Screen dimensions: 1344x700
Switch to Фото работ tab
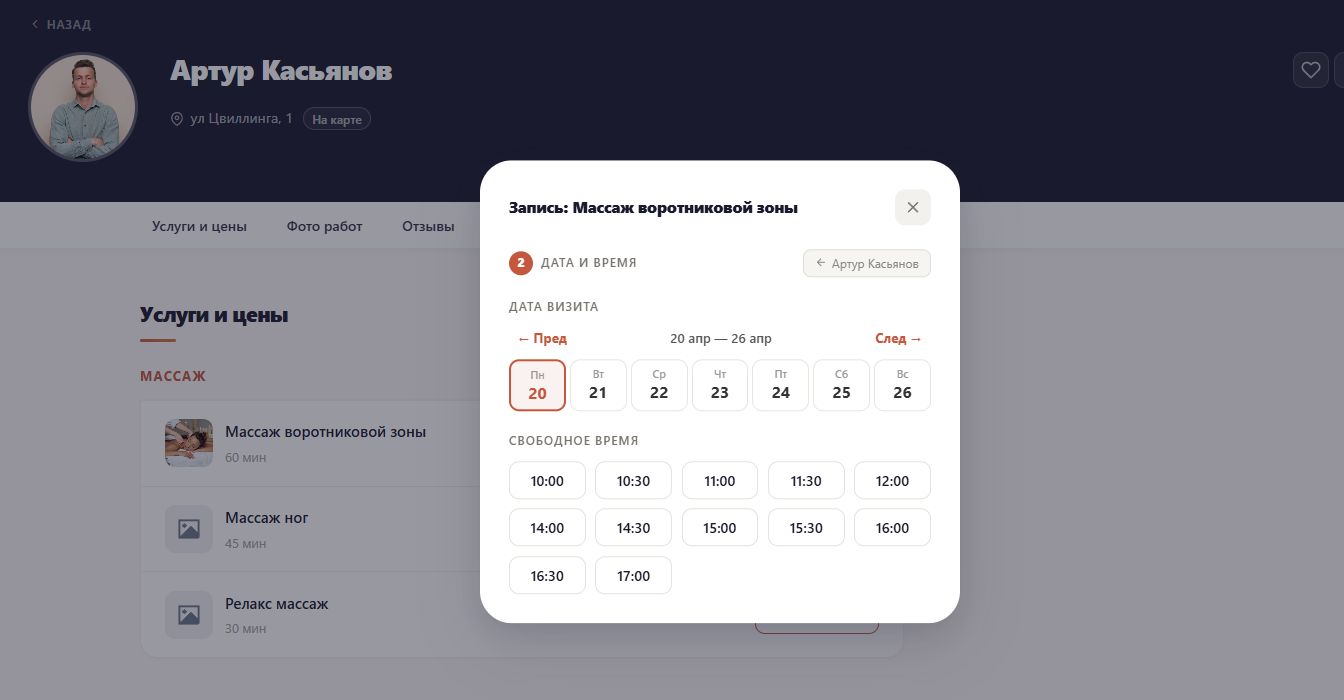point(324,226)
